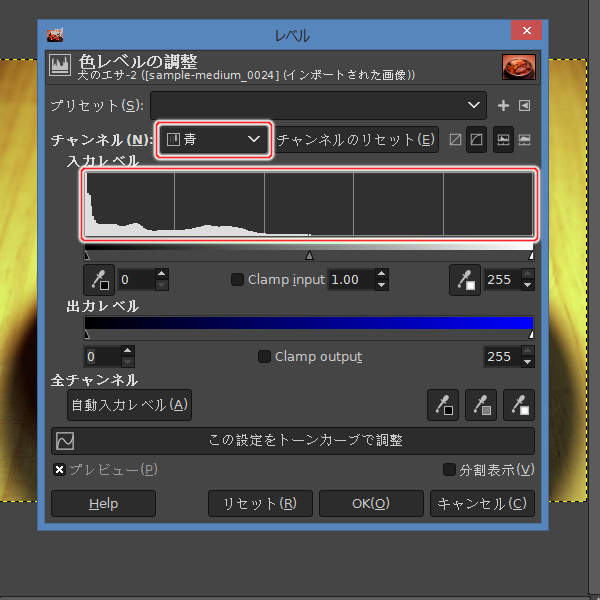Image resolution: width=600 pixels, height=600 pixels.
Task: Increase low output value stepper
Action: point(127,351)
